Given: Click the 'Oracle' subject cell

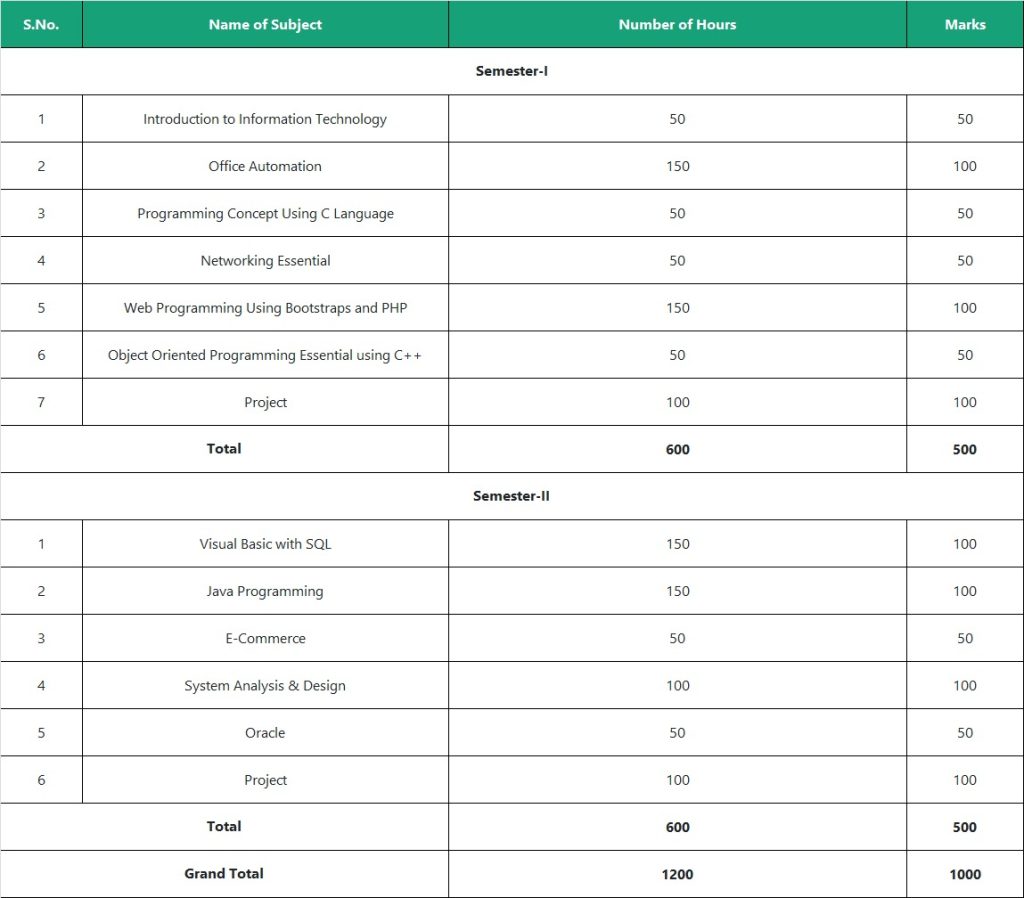Looking at the screenshot, I should tap(265, 733).
